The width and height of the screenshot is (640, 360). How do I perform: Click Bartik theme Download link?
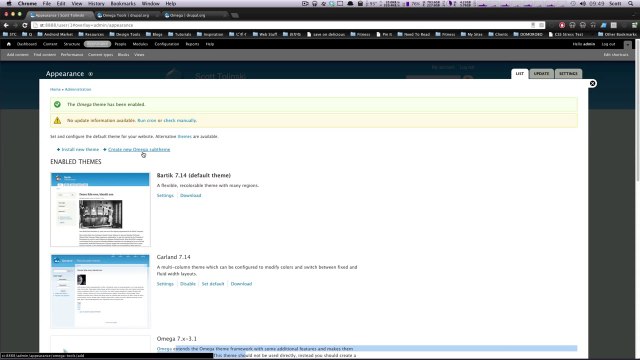(x=191, y=196)
